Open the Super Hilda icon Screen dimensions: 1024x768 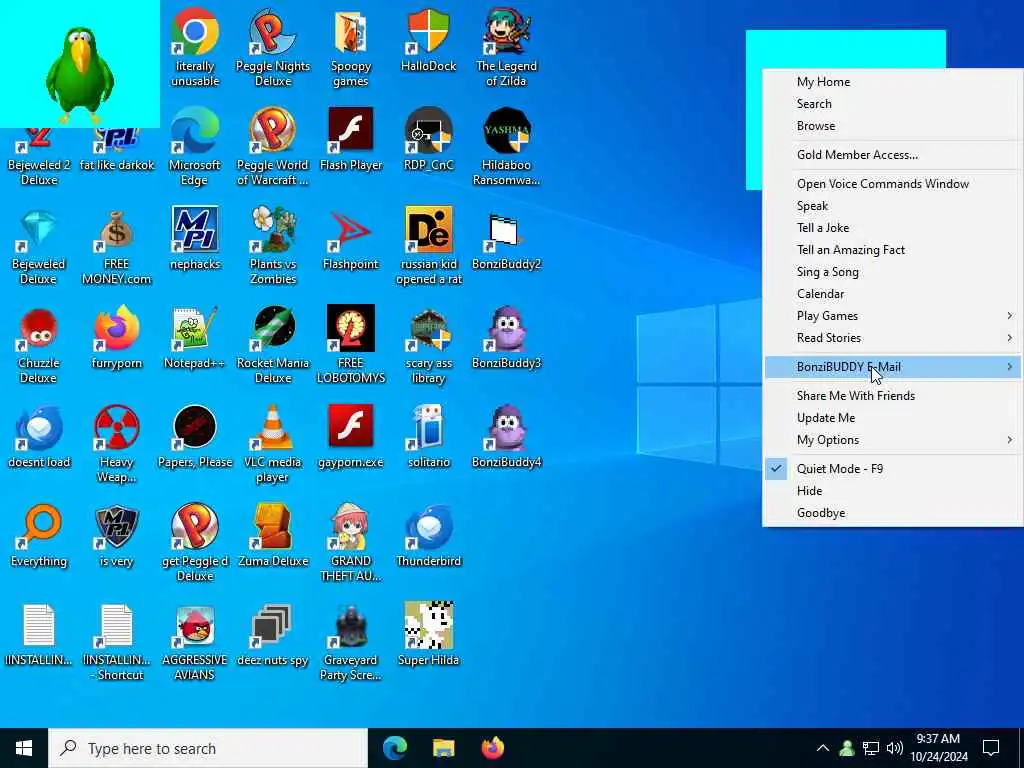(x=428, y=635)
